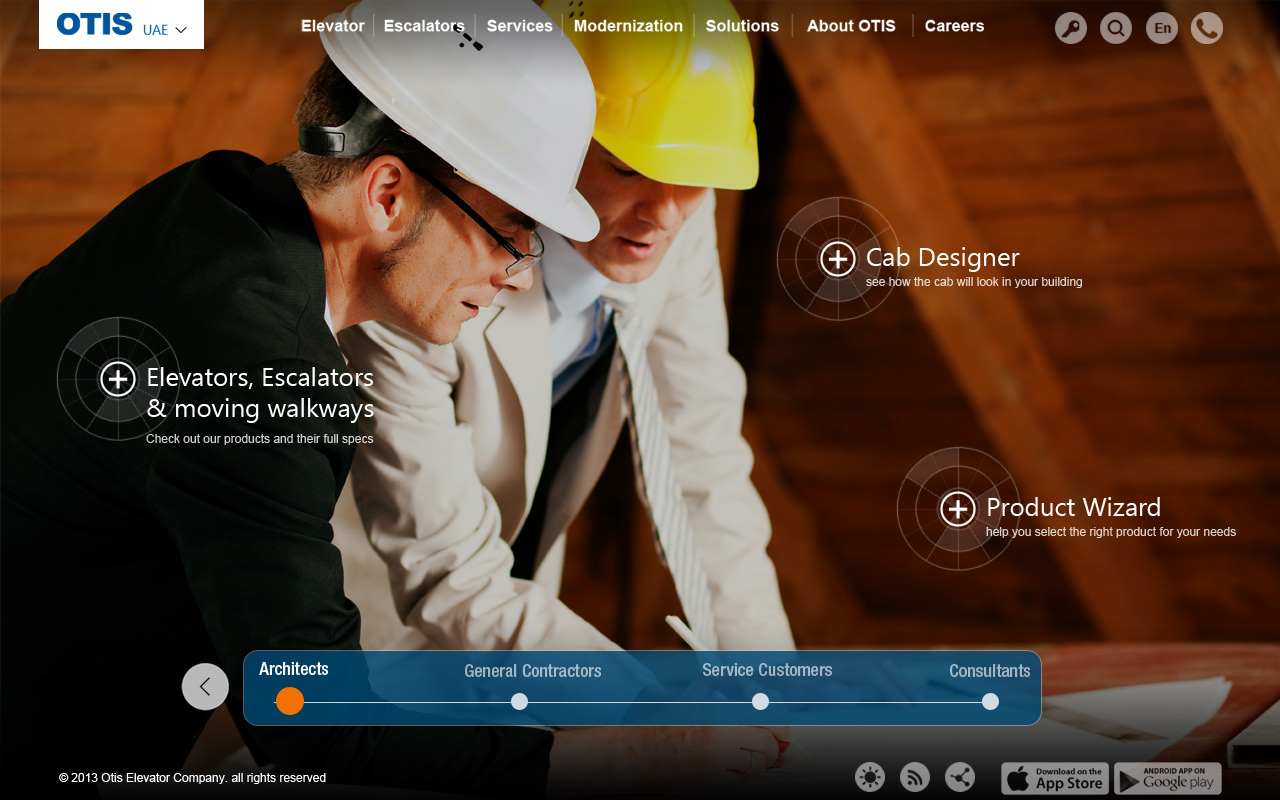The image size is (1280, 800).
Task: Click the Service Customers timeline dot
Action: click(760, 702)
